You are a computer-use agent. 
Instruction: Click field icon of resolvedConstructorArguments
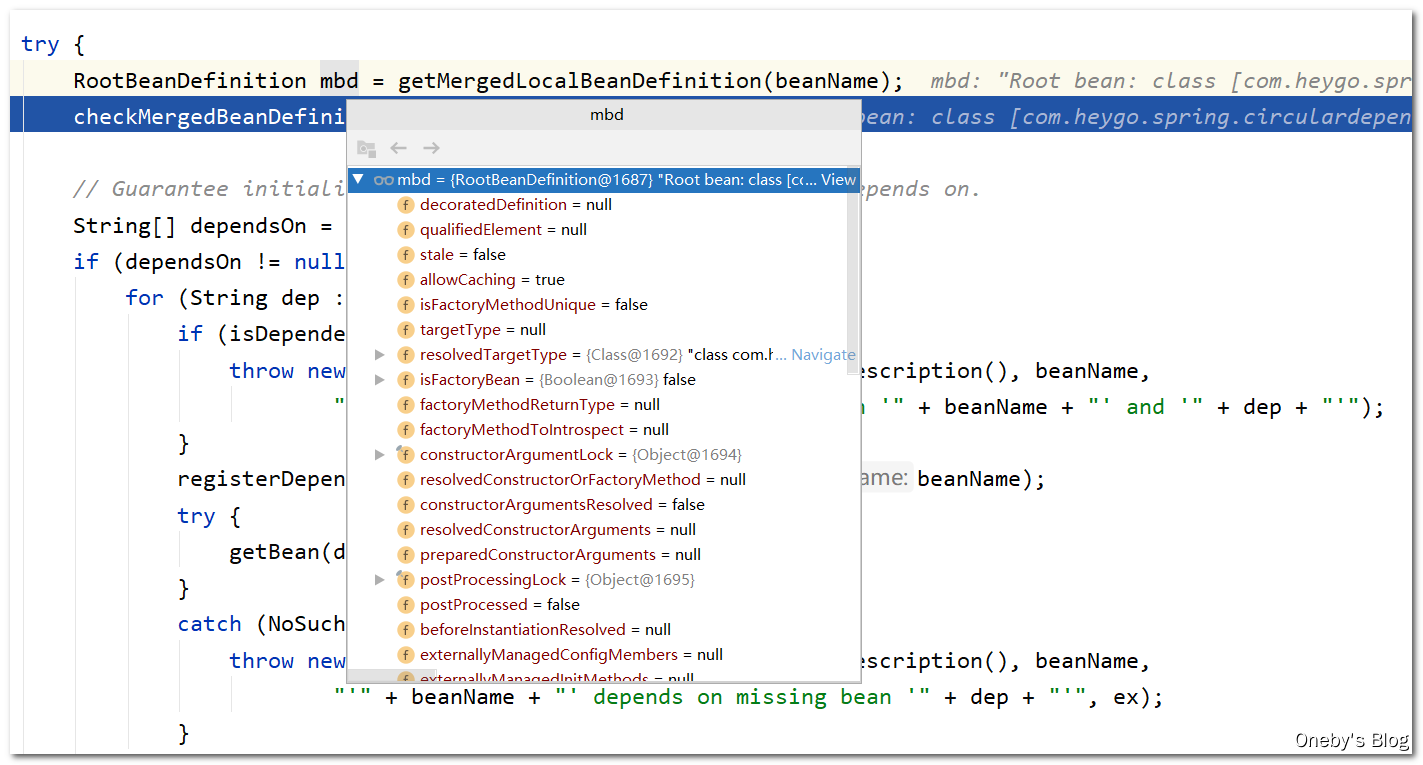(405, 530)
